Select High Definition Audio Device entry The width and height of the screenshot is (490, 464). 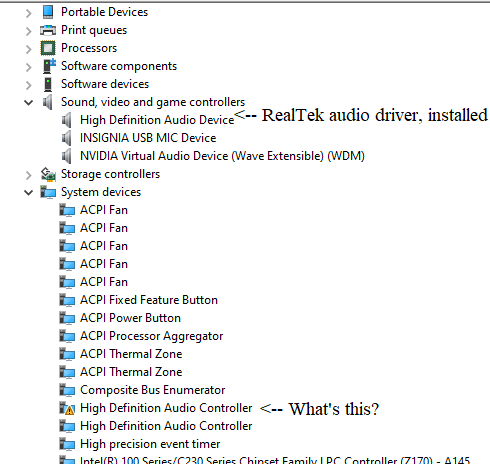coord(157,120)
